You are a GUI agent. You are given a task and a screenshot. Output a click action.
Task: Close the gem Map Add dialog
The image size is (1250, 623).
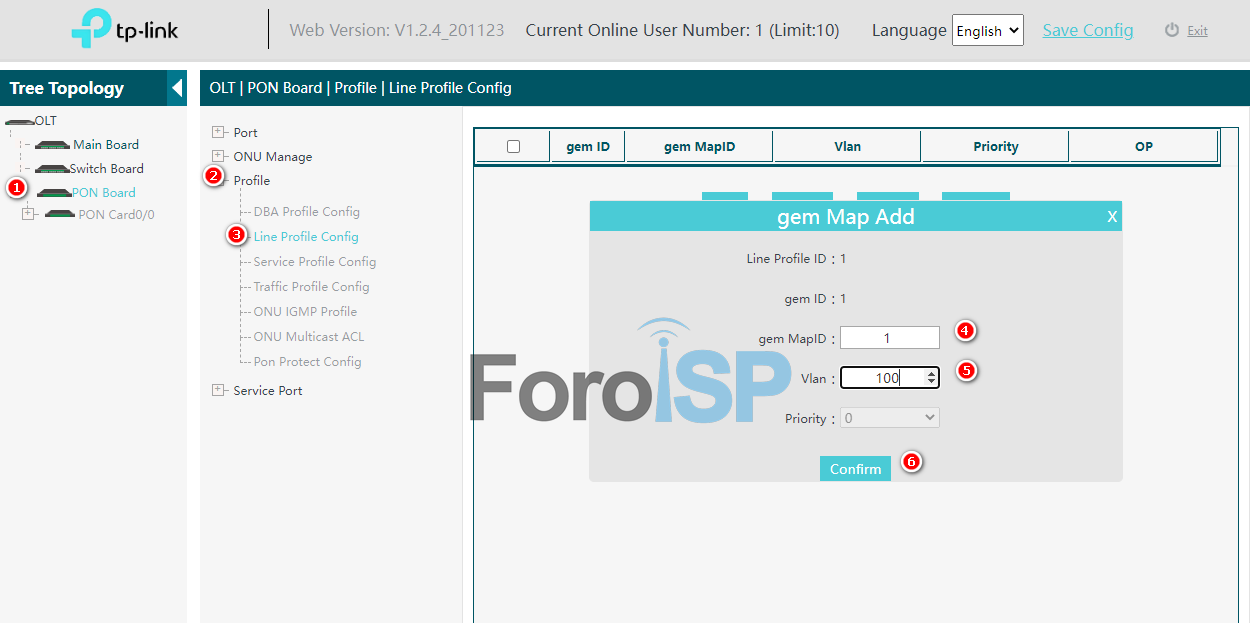(1111, 217)
